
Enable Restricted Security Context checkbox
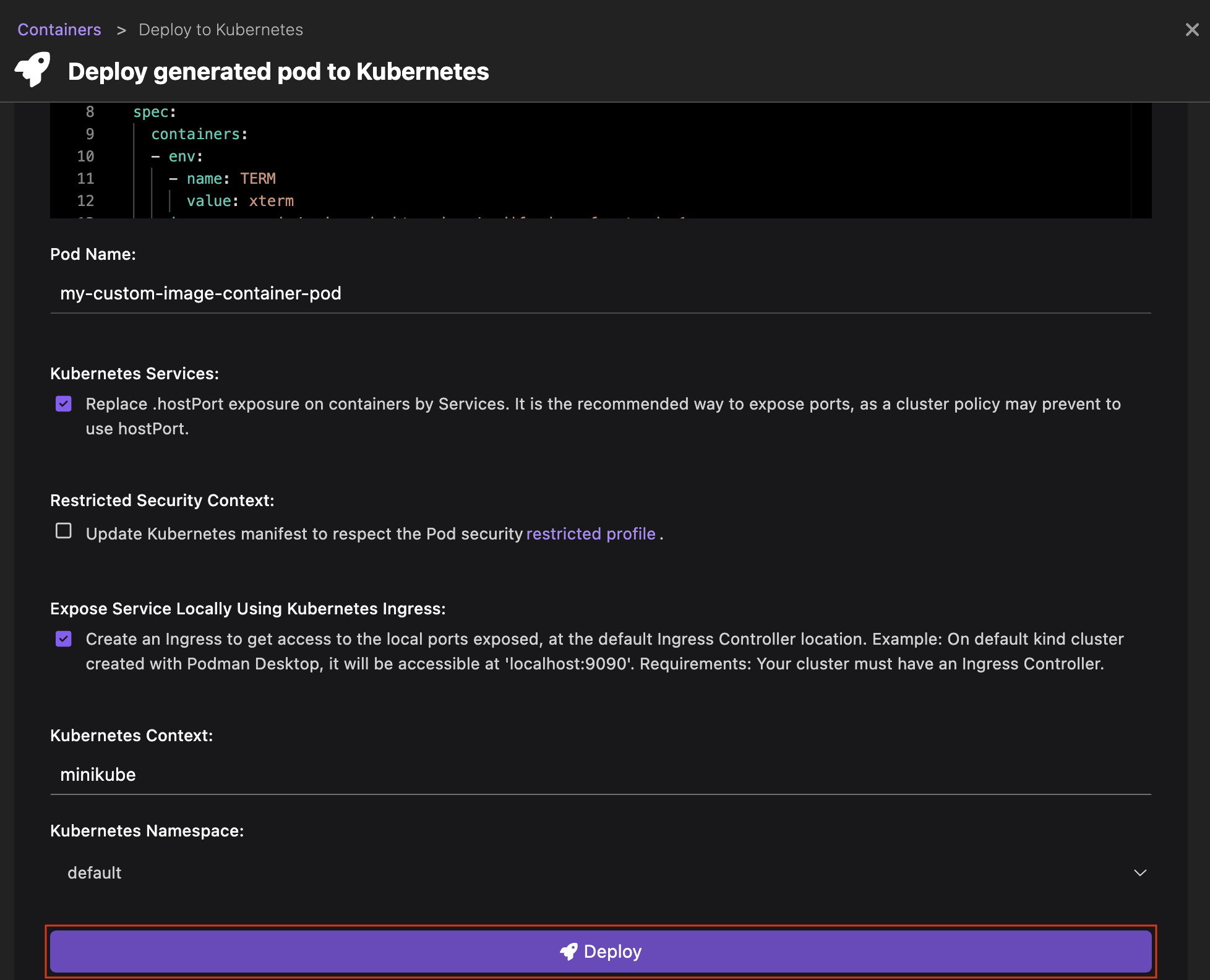pos(64,531)
